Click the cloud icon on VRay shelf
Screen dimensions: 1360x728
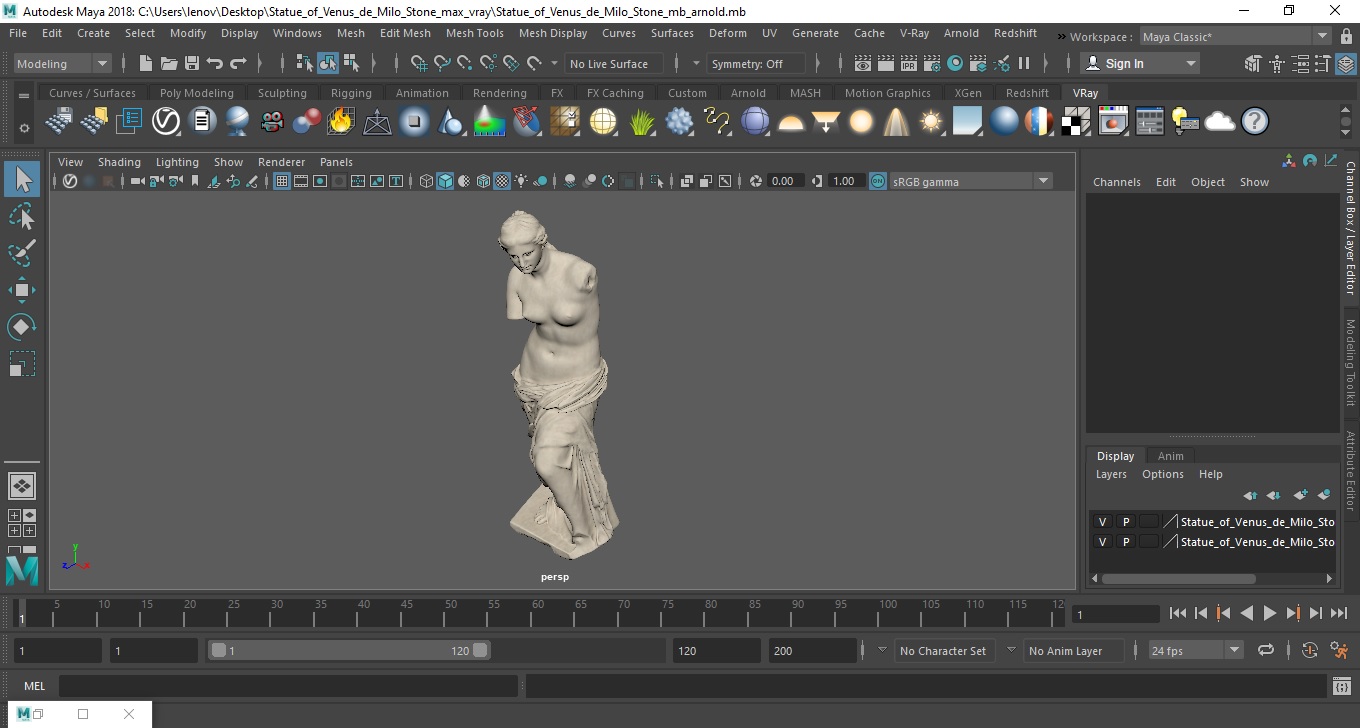pos(1220,122)
